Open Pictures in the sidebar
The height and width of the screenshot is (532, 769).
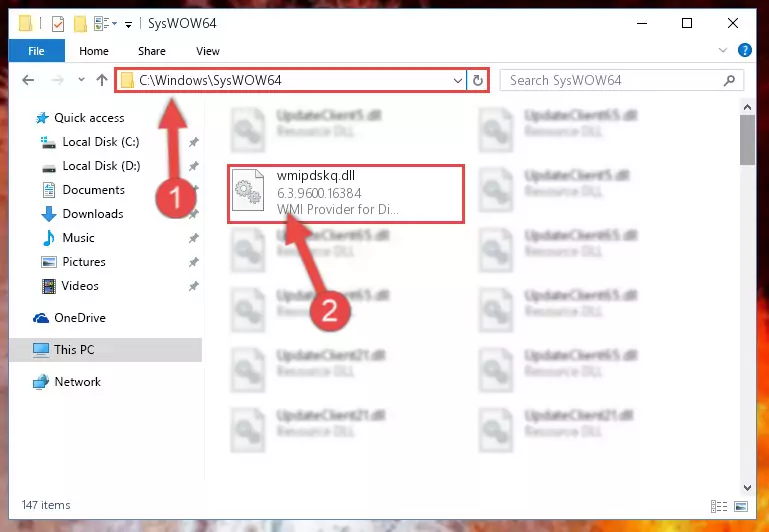coord(83,262)
